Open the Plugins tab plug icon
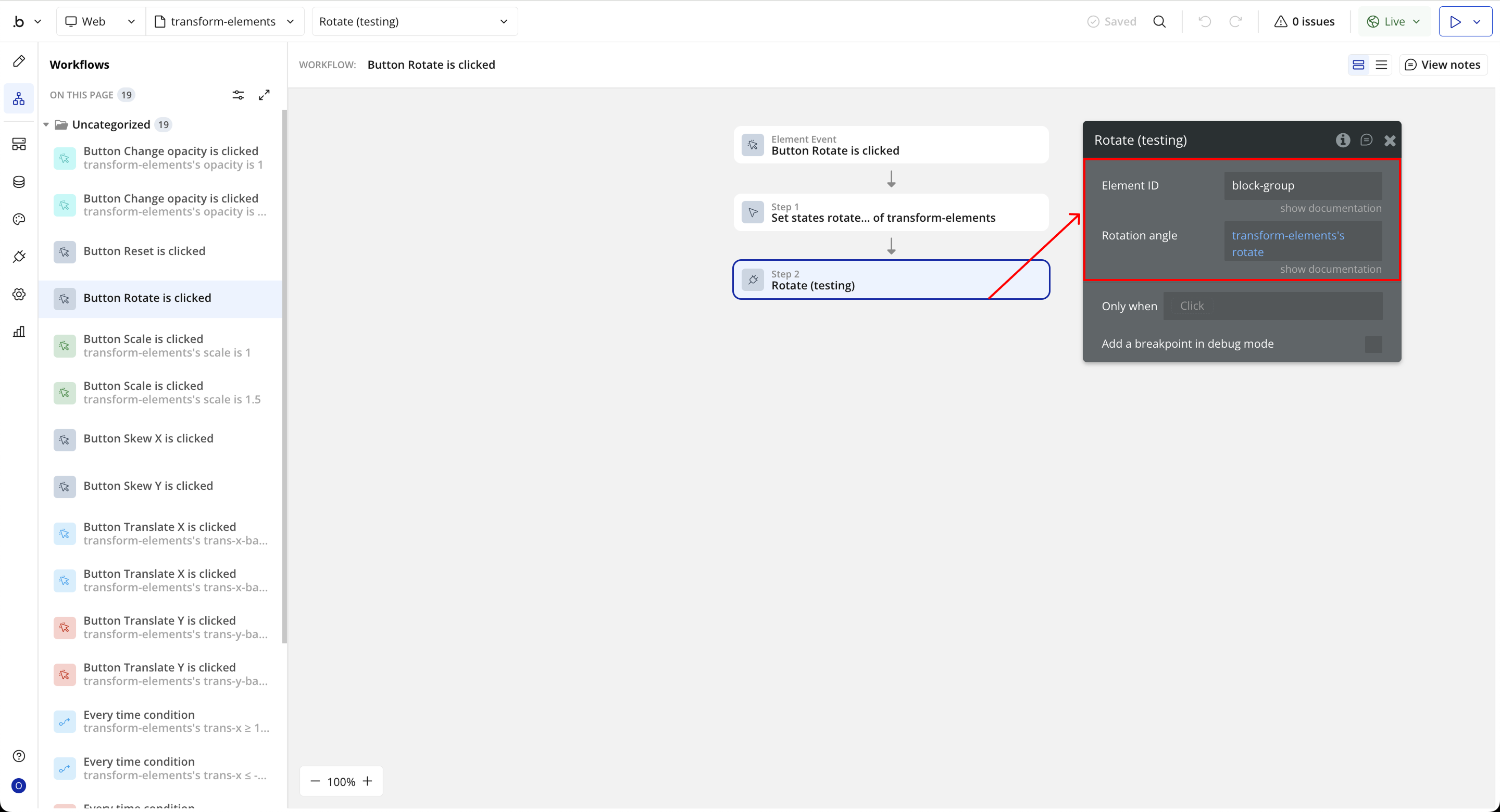 [19, 257]
